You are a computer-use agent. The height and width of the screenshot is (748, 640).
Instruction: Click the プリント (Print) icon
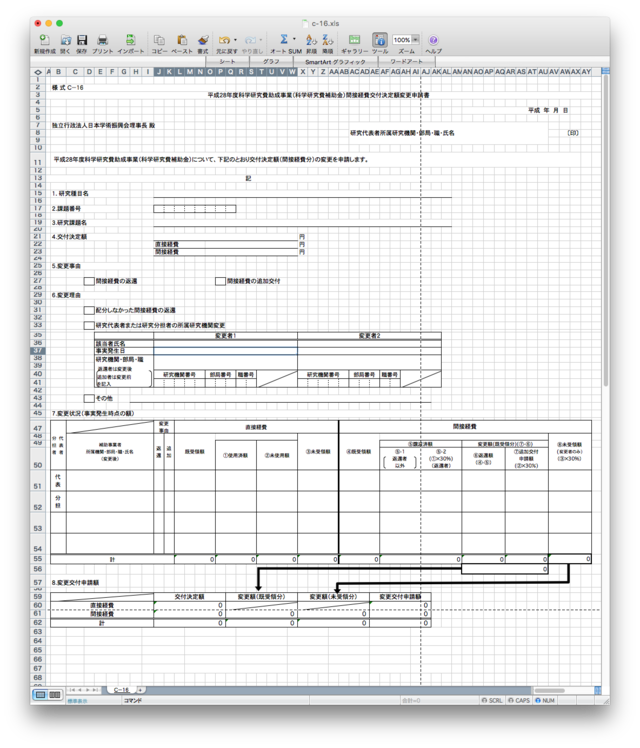click(103, 40)
